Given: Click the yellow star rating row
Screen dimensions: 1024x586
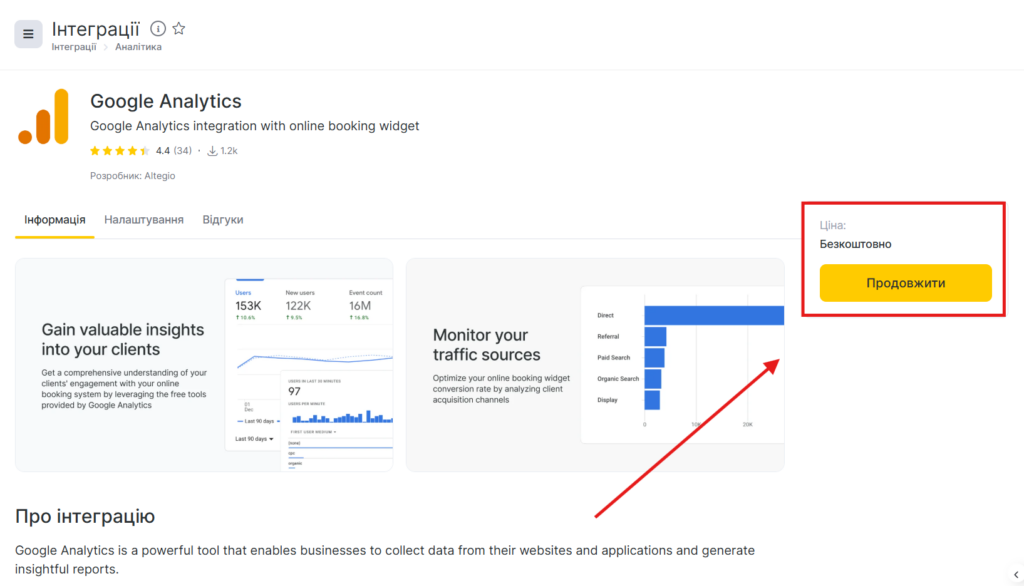Looking at the screenshot, I should point(120,151).
